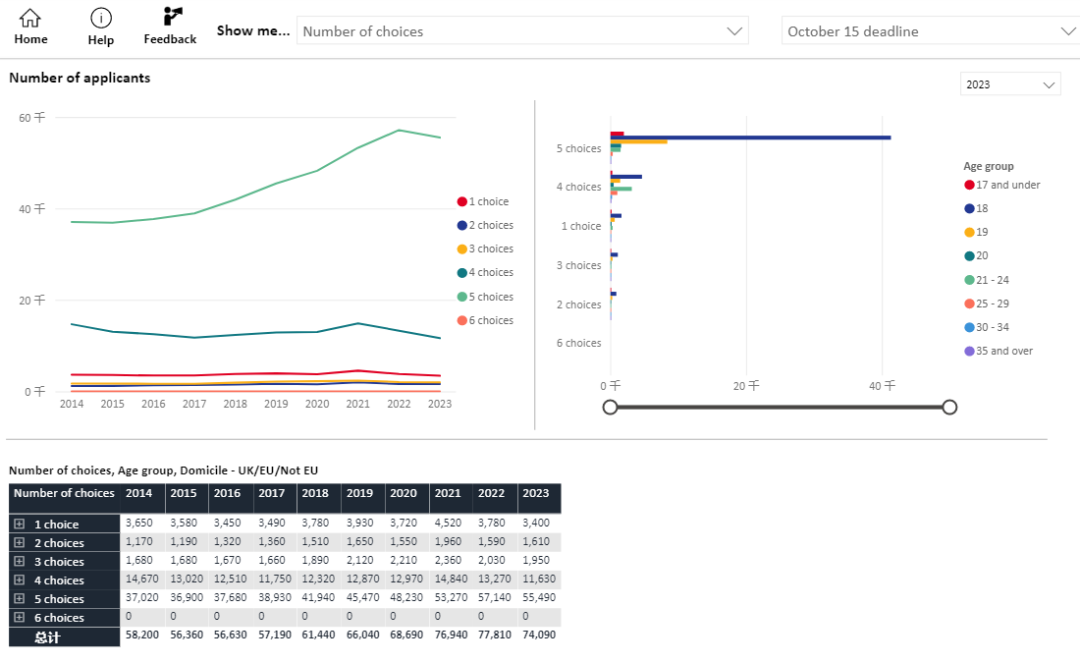Screen dimensions: 1080x663
Task: Select the 21 - 24 age legend
Action: tap(986, 280)
